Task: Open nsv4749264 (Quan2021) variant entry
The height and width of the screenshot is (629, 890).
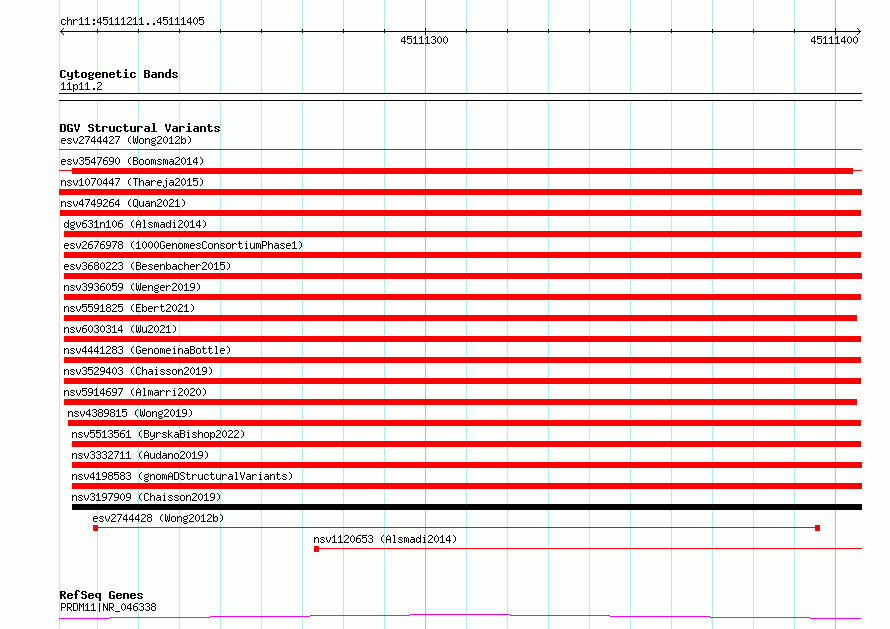Action: [123, 203]
